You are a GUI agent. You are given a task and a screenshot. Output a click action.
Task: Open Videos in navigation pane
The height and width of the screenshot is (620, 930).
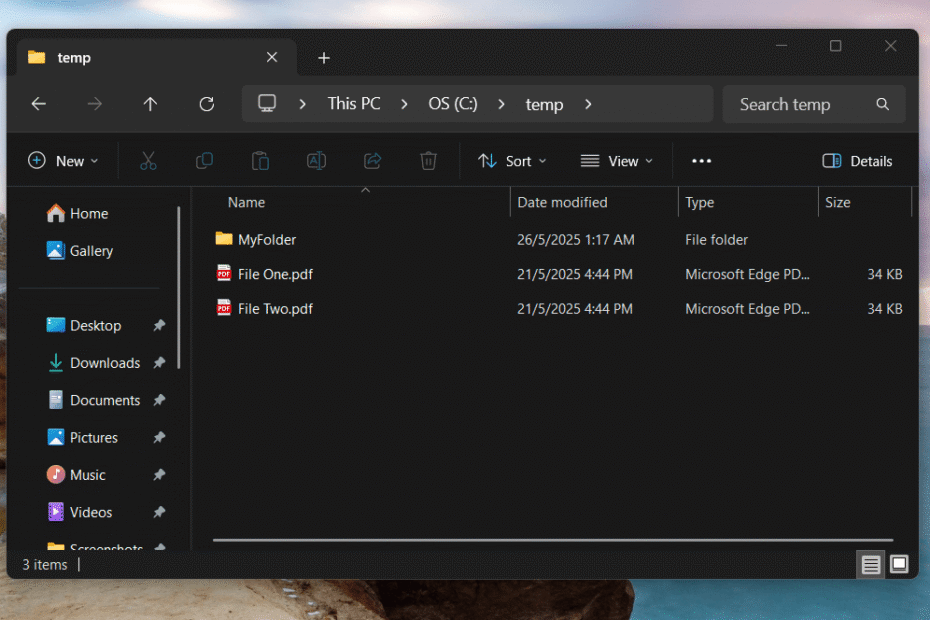(x=79, y=512)
